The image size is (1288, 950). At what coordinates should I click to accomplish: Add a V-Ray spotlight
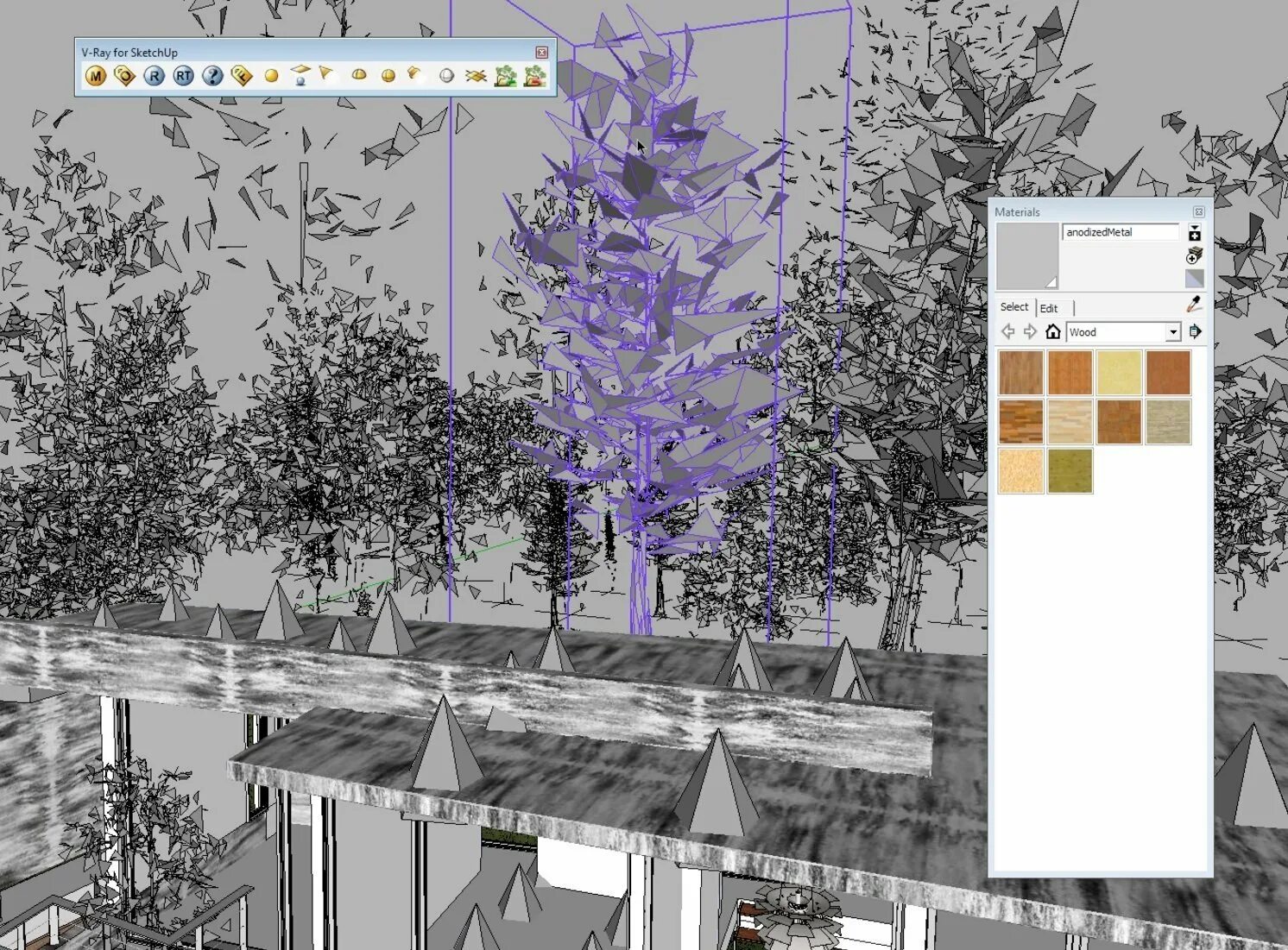tap(326, 75)
